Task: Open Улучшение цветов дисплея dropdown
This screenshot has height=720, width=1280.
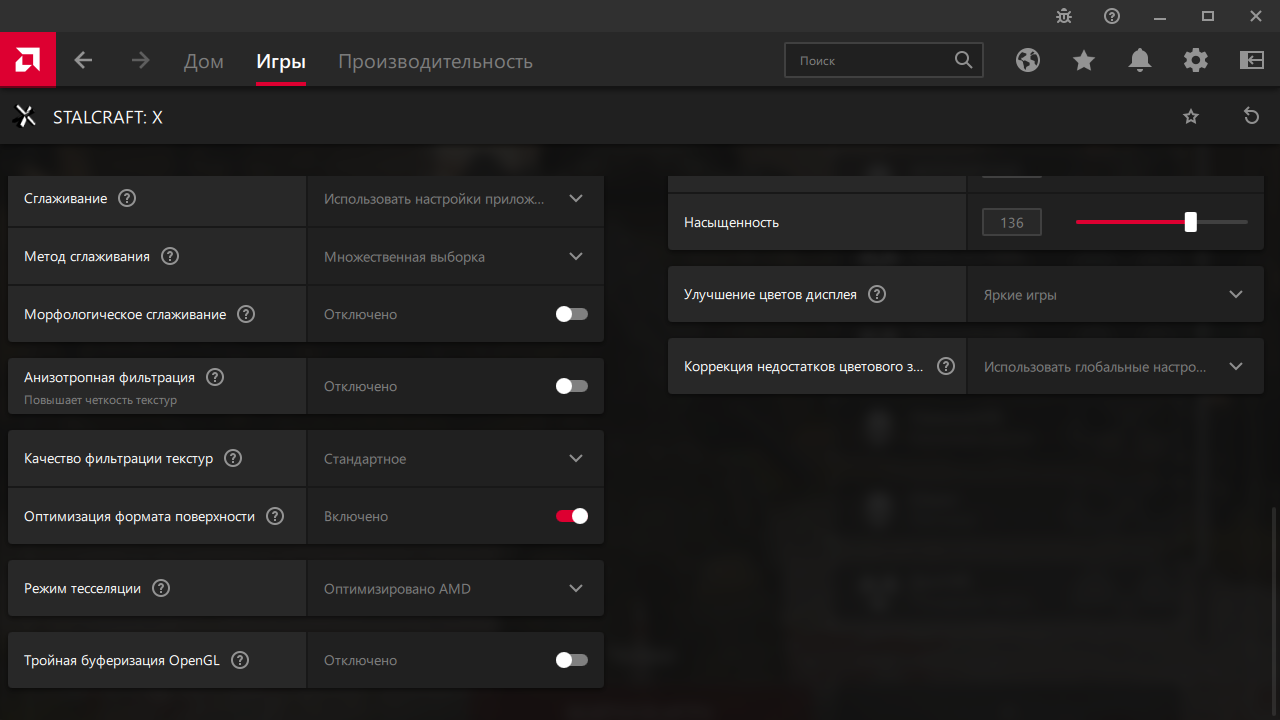Action: [1116, 294]
